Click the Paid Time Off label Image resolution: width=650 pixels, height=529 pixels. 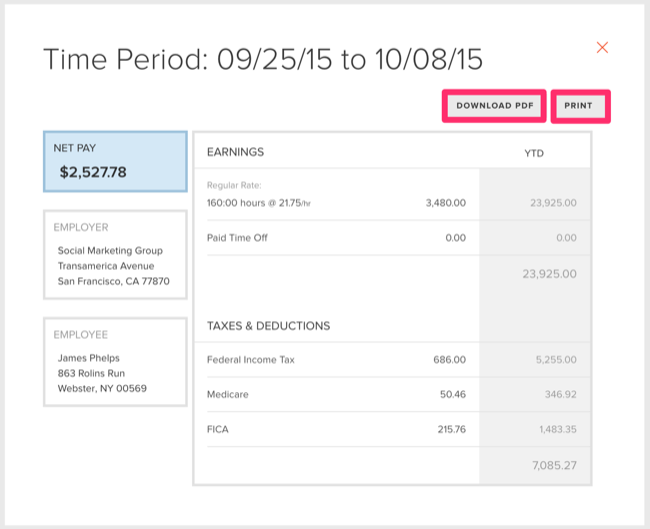point(237,238)
